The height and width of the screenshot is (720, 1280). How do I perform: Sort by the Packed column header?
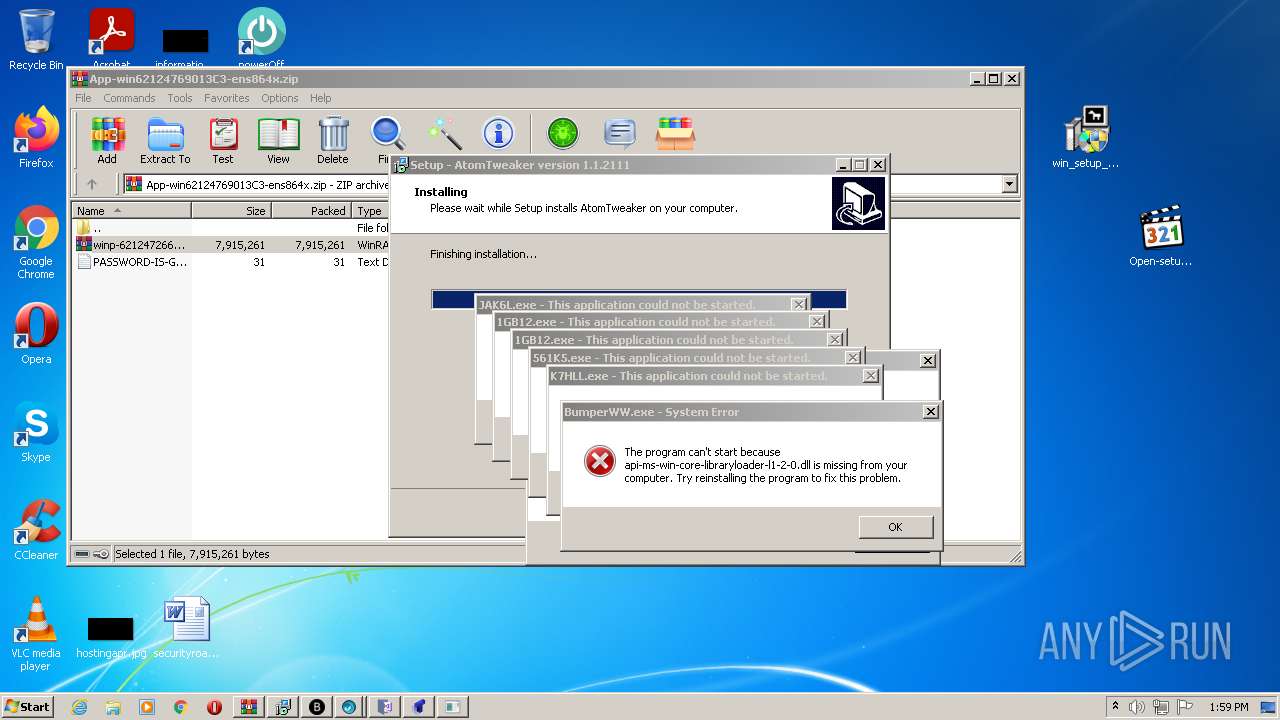point(311,211)
